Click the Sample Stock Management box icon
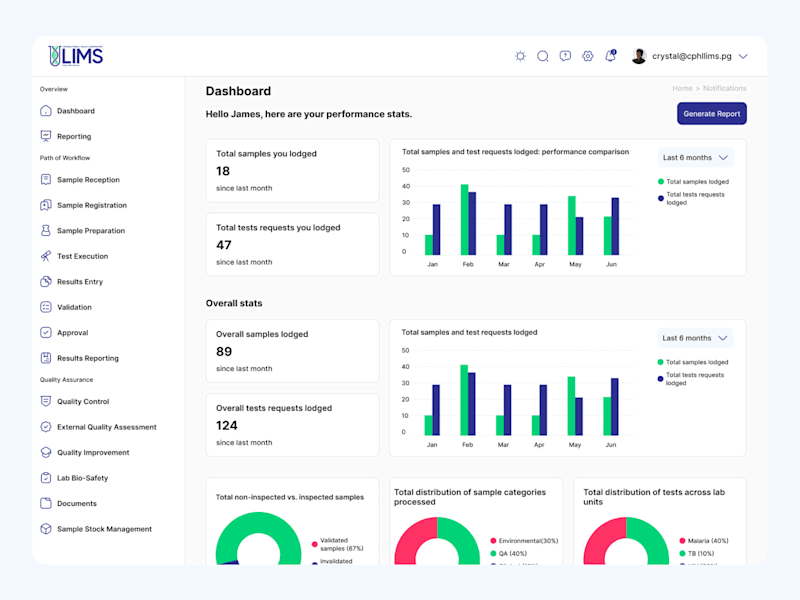 click(x=46, y=529)
